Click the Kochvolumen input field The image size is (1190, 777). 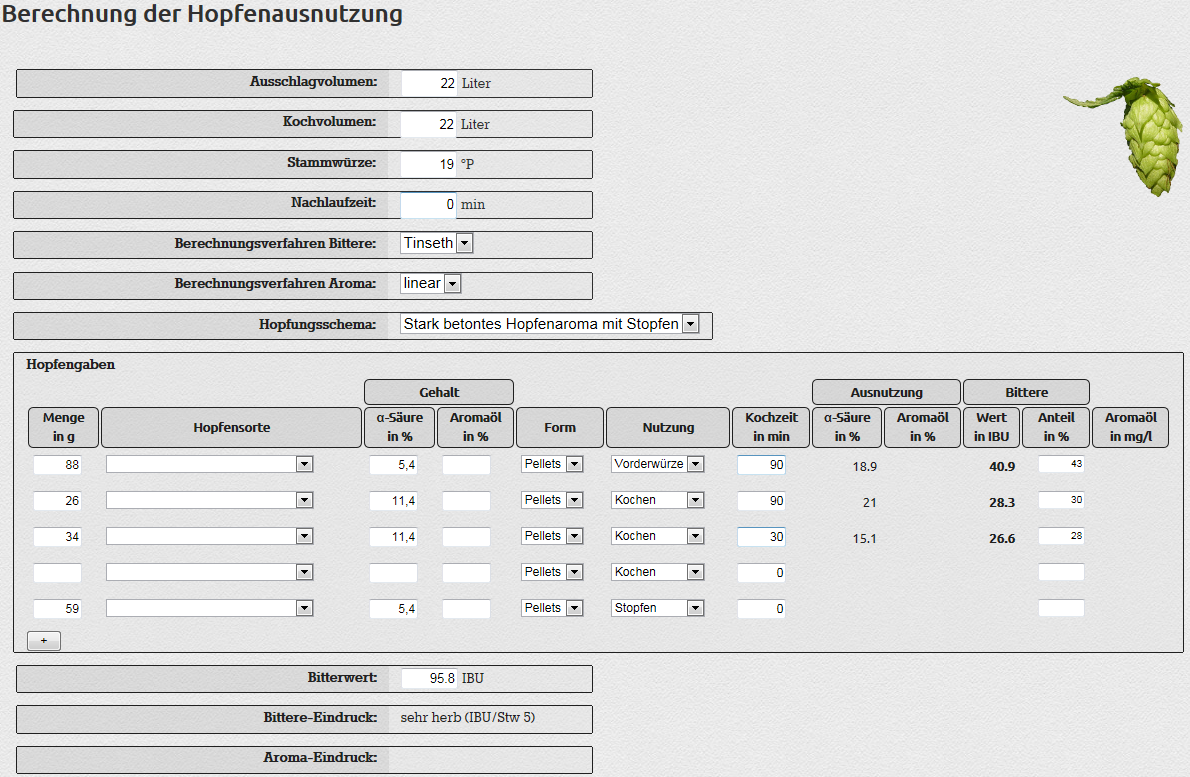tap(428, 125)
